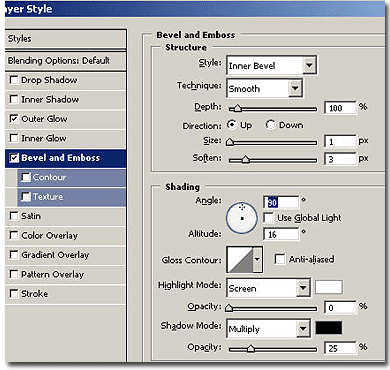Check the Use Global Light option
The height and width of the screenshot is (370, 390).
point(268,218)
